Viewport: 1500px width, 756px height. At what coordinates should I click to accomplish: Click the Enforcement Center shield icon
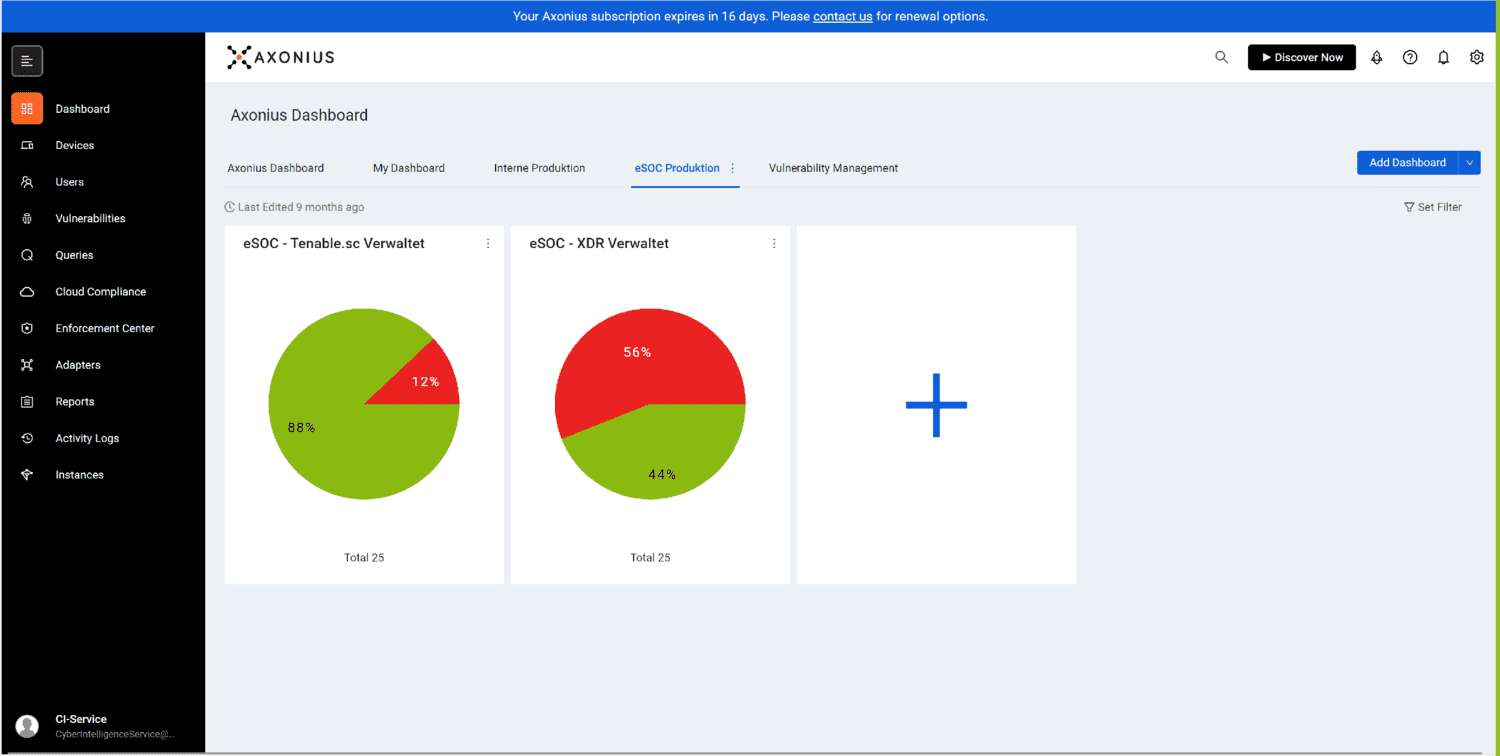coord(27,328)
